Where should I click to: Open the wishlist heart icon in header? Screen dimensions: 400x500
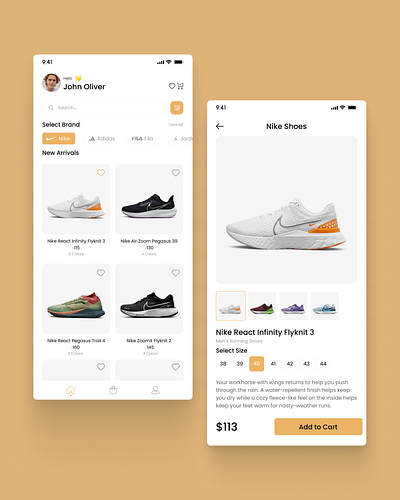click(x=172, y=86)
